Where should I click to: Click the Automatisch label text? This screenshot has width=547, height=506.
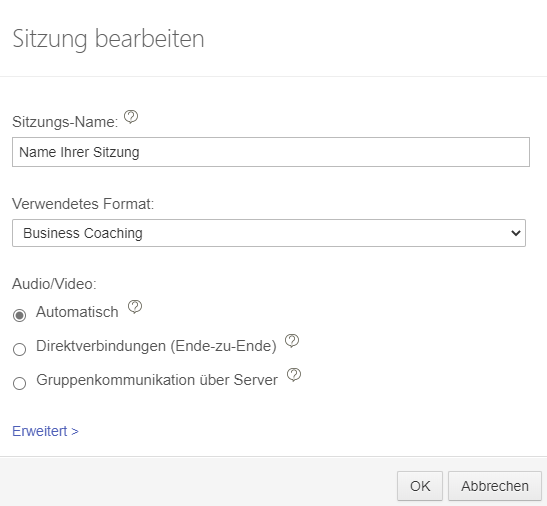click(x=77, y=312)
